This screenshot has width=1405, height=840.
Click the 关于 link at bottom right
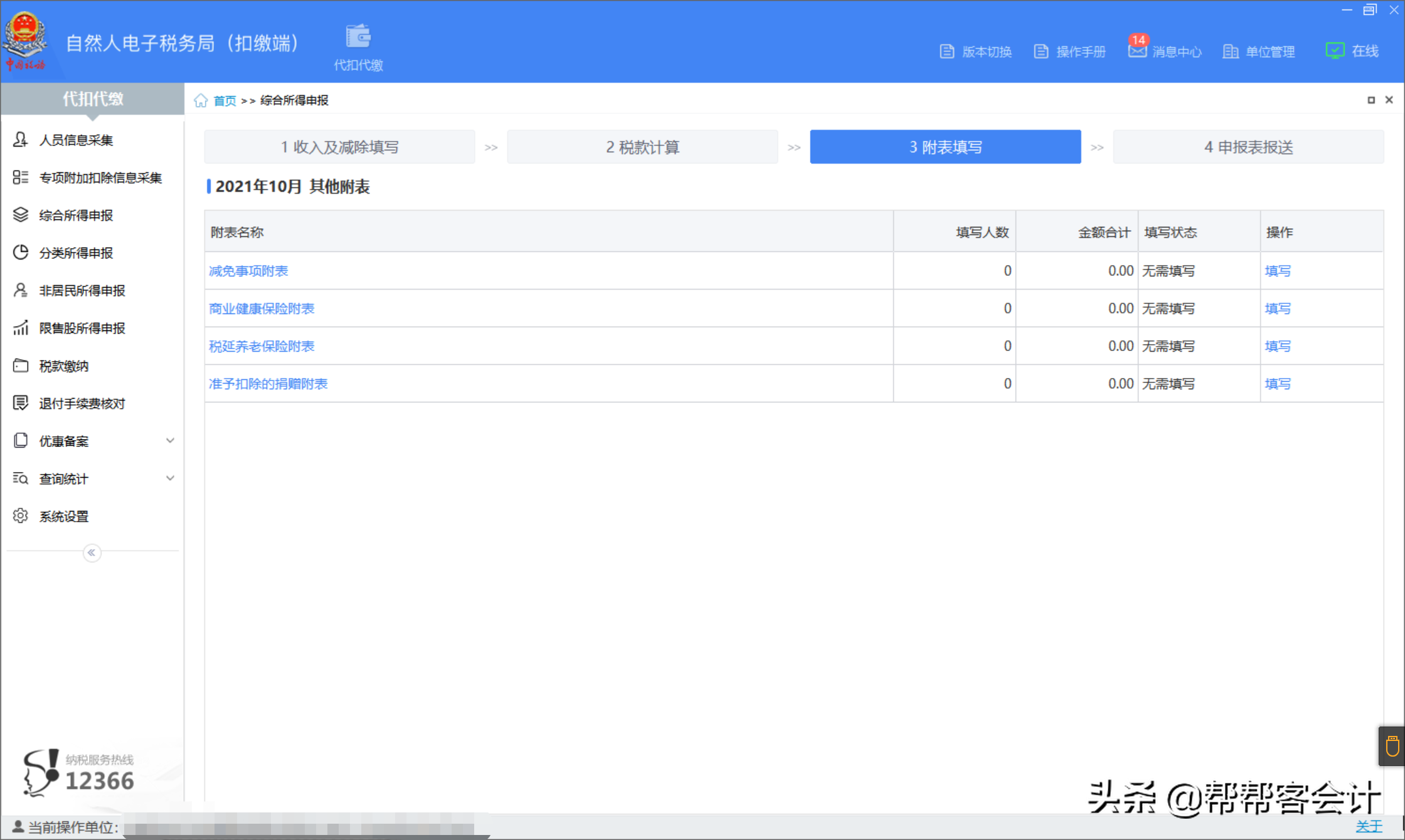coord(1368,826)
